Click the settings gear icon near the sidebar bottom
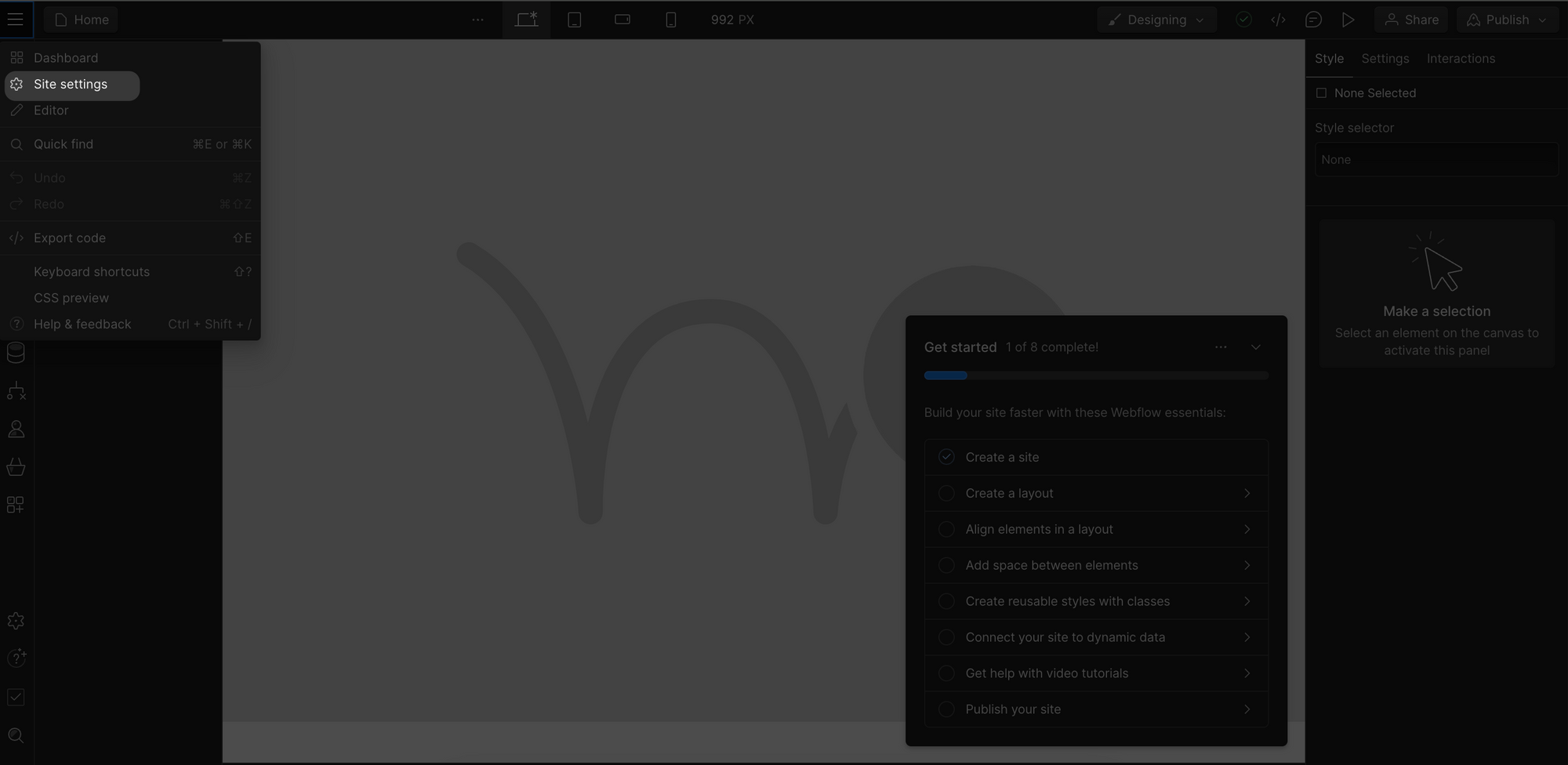Viewport: 1568px width, 765px height. tap(16, 621)
